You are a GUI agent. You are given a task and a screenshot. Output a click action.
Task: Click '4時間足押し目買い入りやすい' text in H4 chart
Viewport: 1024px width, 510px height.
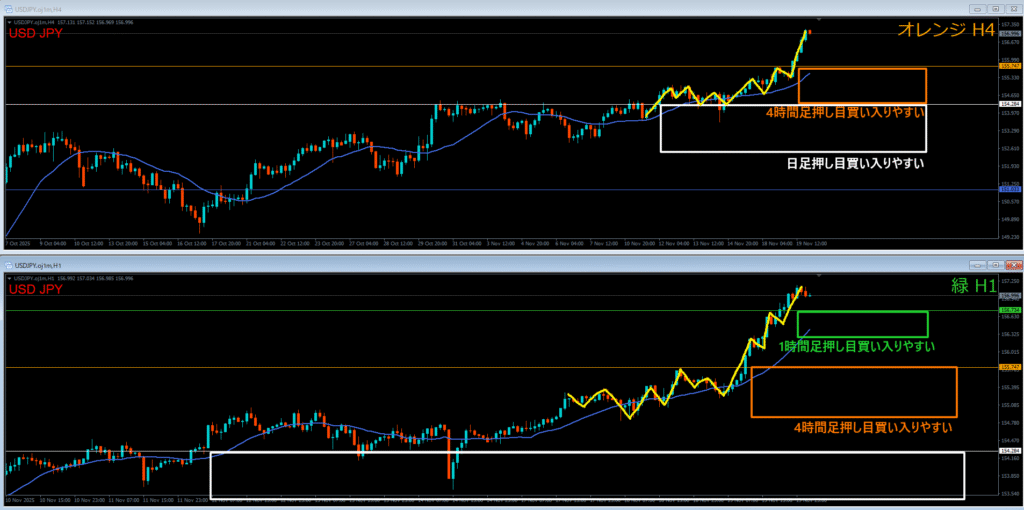(x=845, y=113)
